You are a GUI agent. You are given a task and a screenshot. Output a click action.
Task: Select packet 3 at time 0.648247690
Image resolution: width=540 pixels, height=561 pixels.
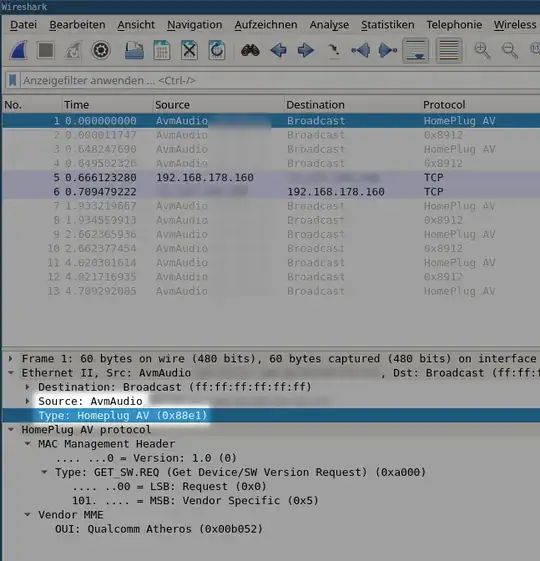[x=271, y=149]
